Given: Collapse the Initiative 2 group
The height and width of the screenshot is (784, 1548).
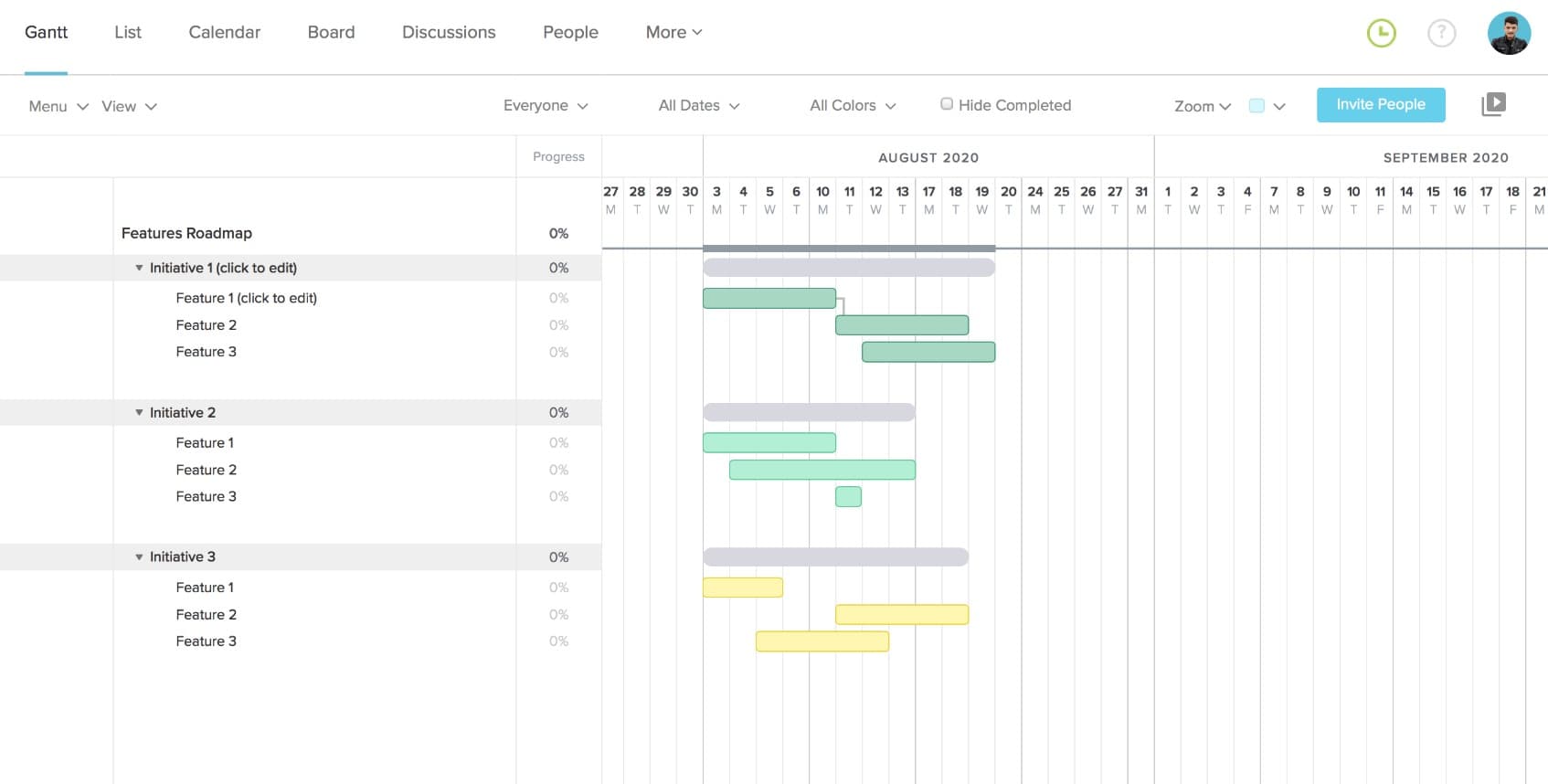Looking at the screenshot, I should tap(139, 413).
